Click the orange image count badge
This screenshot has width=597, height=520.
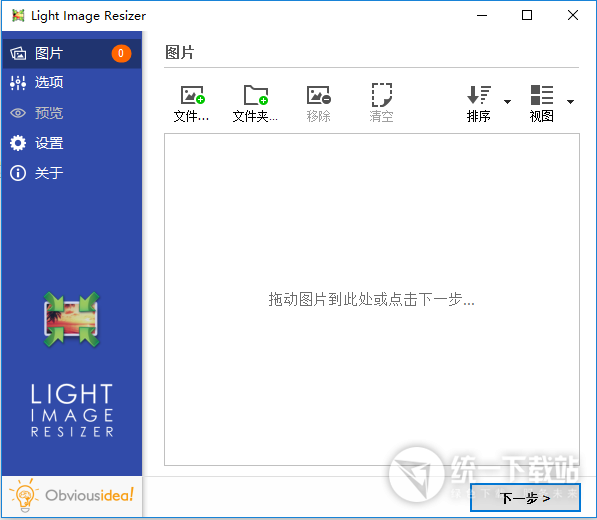[121, 53]
